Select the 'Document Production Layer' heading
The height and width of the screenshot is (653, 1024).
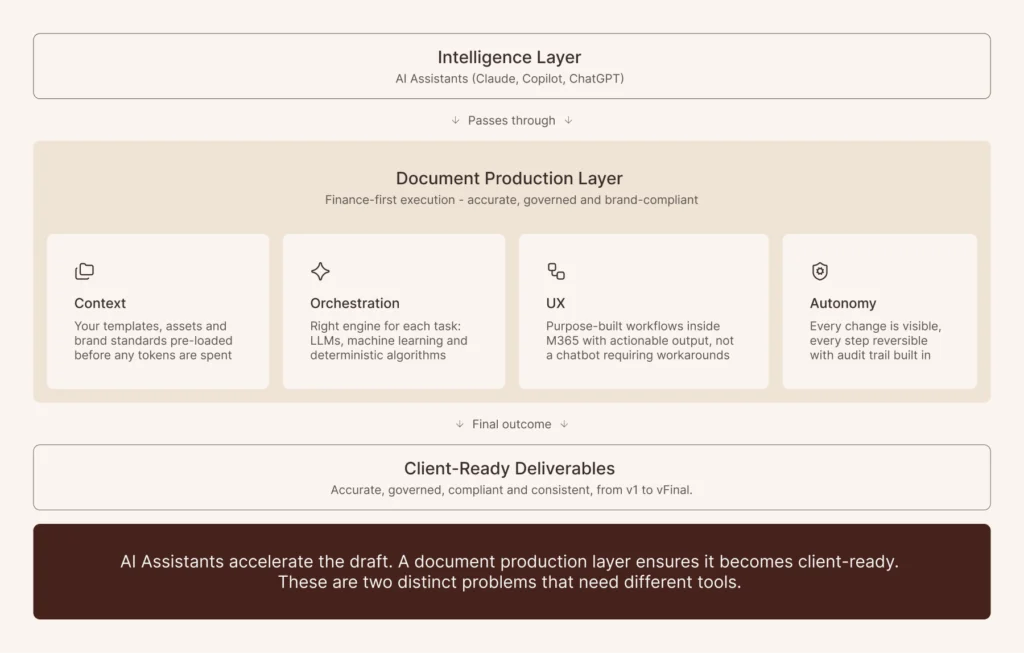pyautogui.click(x=509, y=178)
